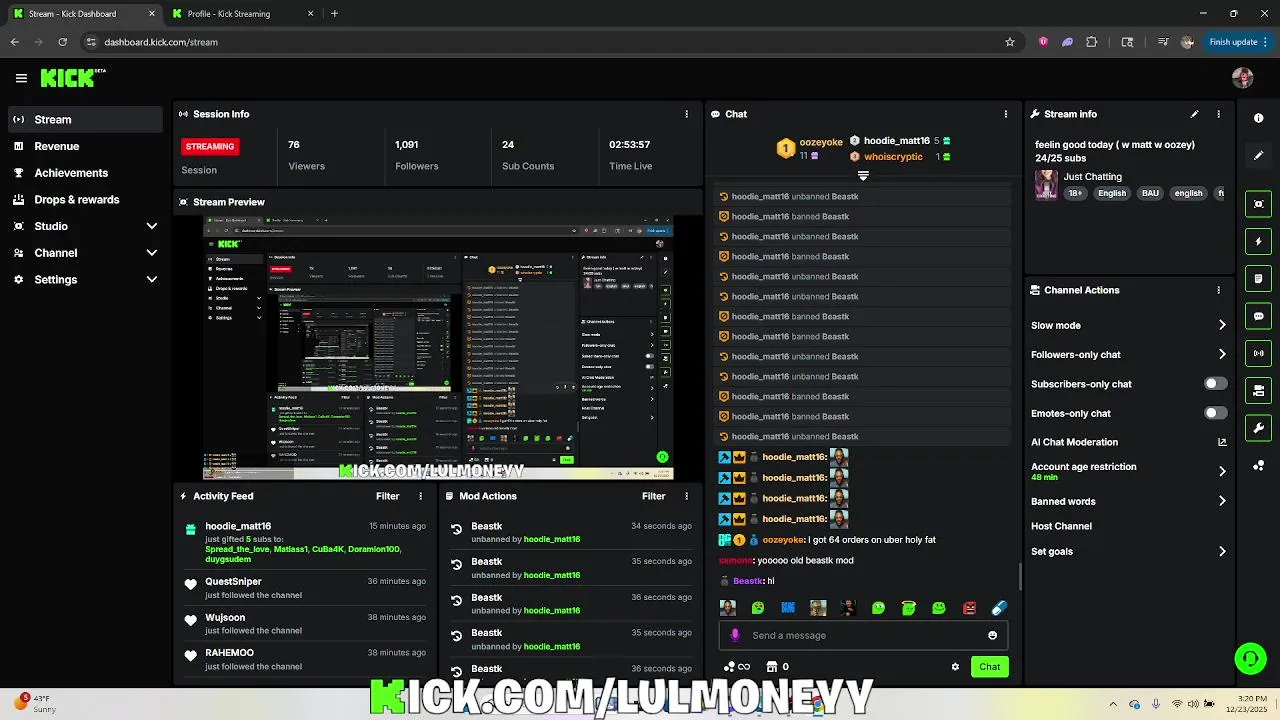This screenshot has width=1280, height=720.
Task: Open the Activity Feed three-dot menu
Action: pos(420,496)
